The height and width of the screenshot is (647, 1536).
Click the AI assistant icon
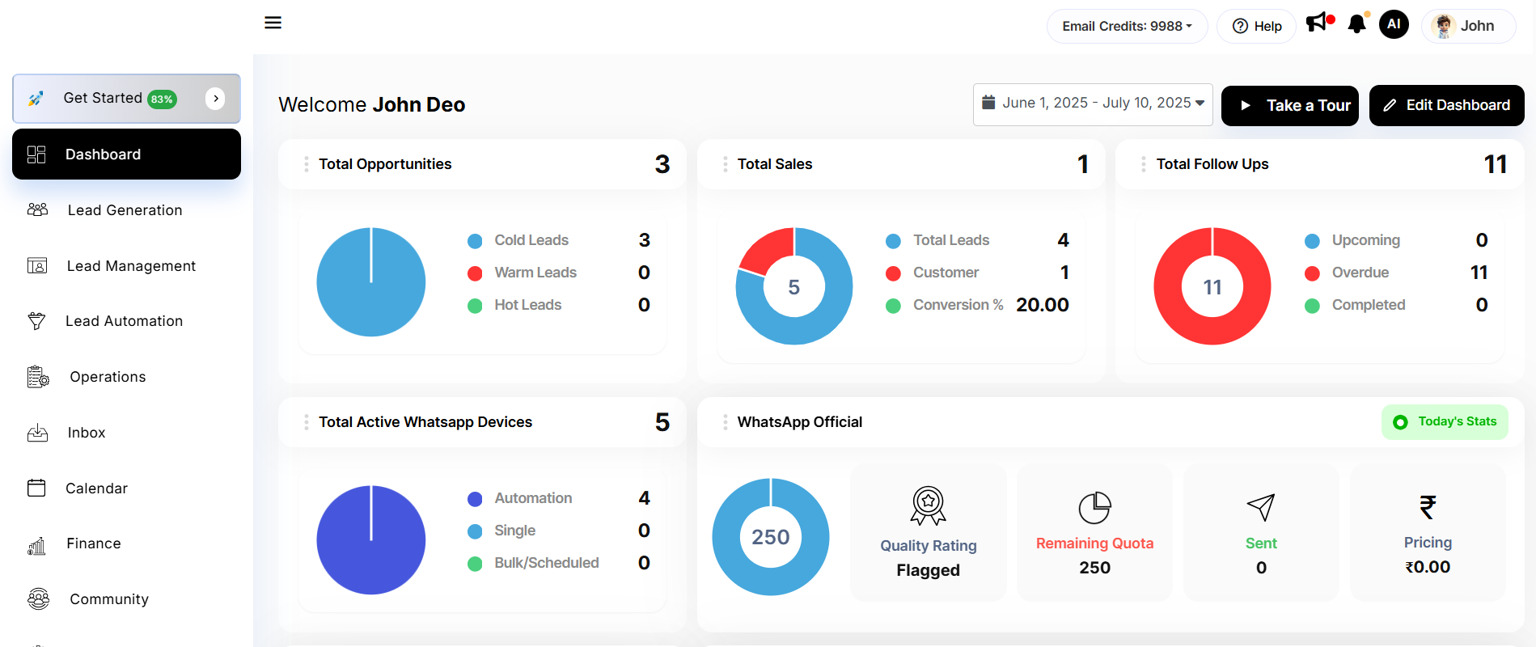1394,24
